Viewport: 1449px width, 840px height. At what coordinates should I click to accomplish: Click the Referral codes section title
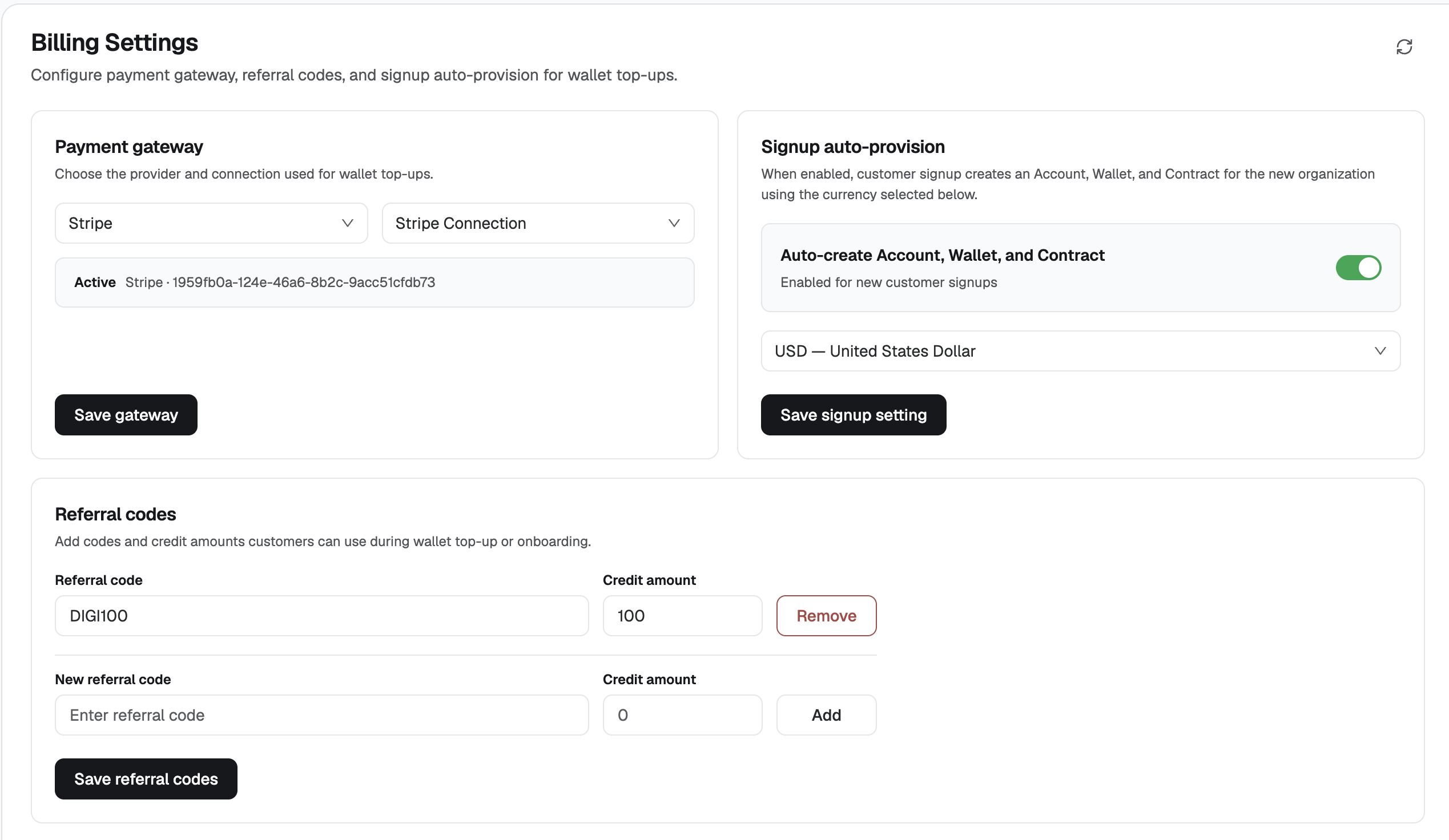115,514
